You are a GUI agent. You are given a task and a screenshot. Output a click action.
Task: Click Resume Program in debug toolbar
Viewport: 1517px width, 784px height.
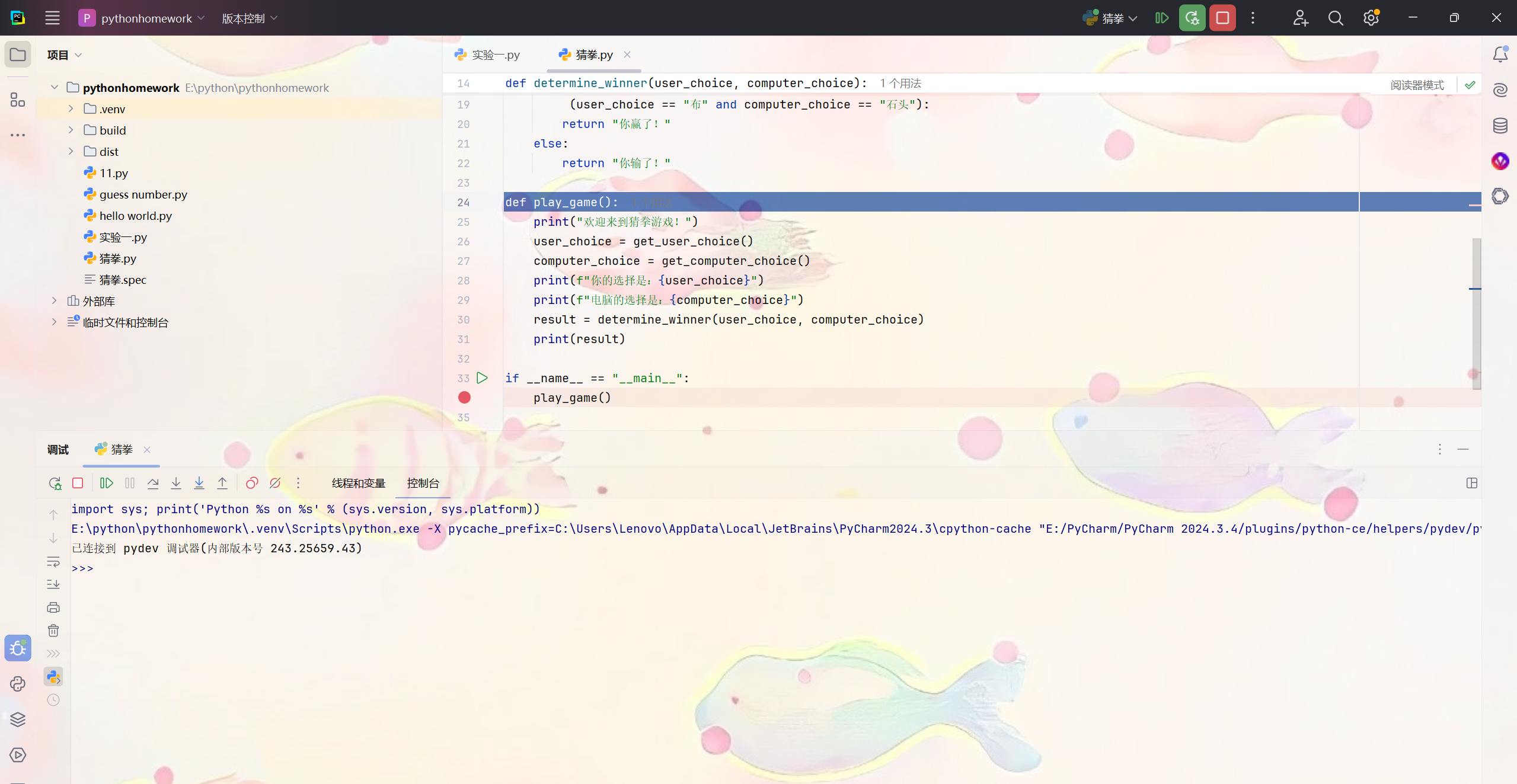(107, 483)
